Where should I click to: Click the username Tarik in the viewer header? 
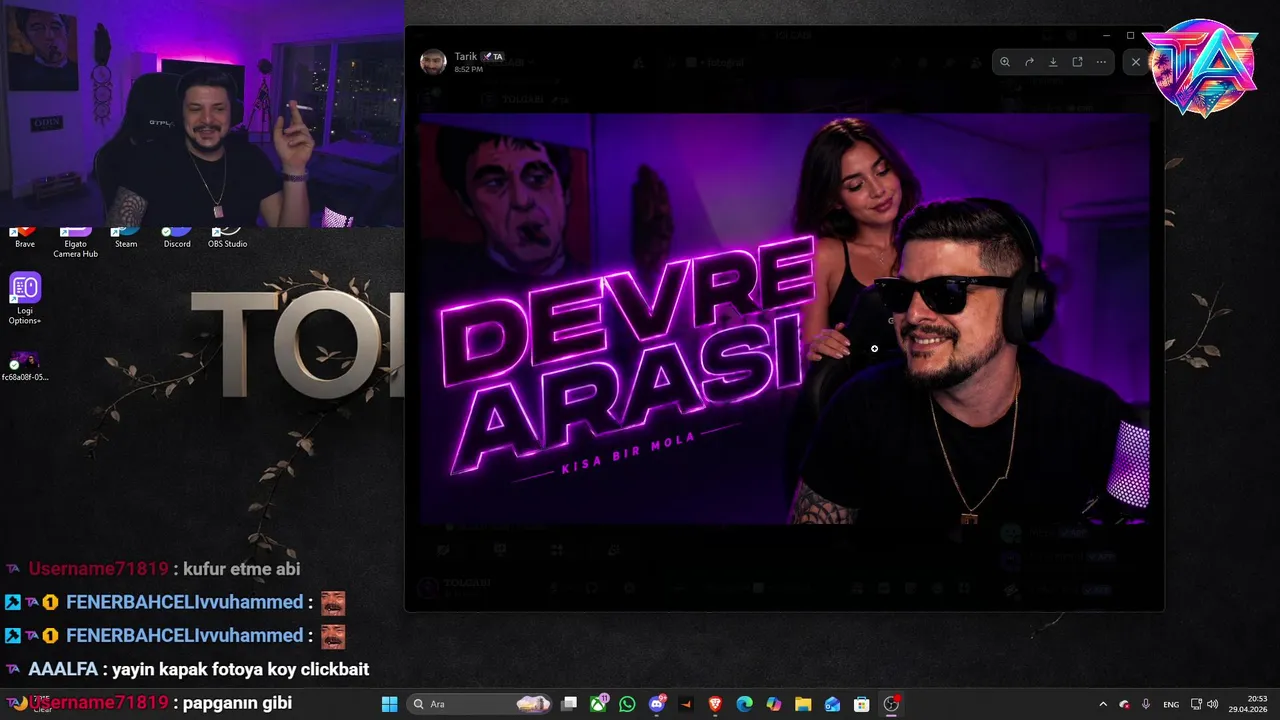point(466,57)
